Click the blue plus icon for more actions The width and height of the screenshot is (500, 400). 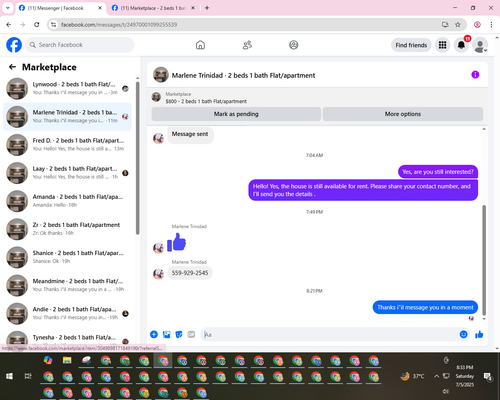pos(154,334)
